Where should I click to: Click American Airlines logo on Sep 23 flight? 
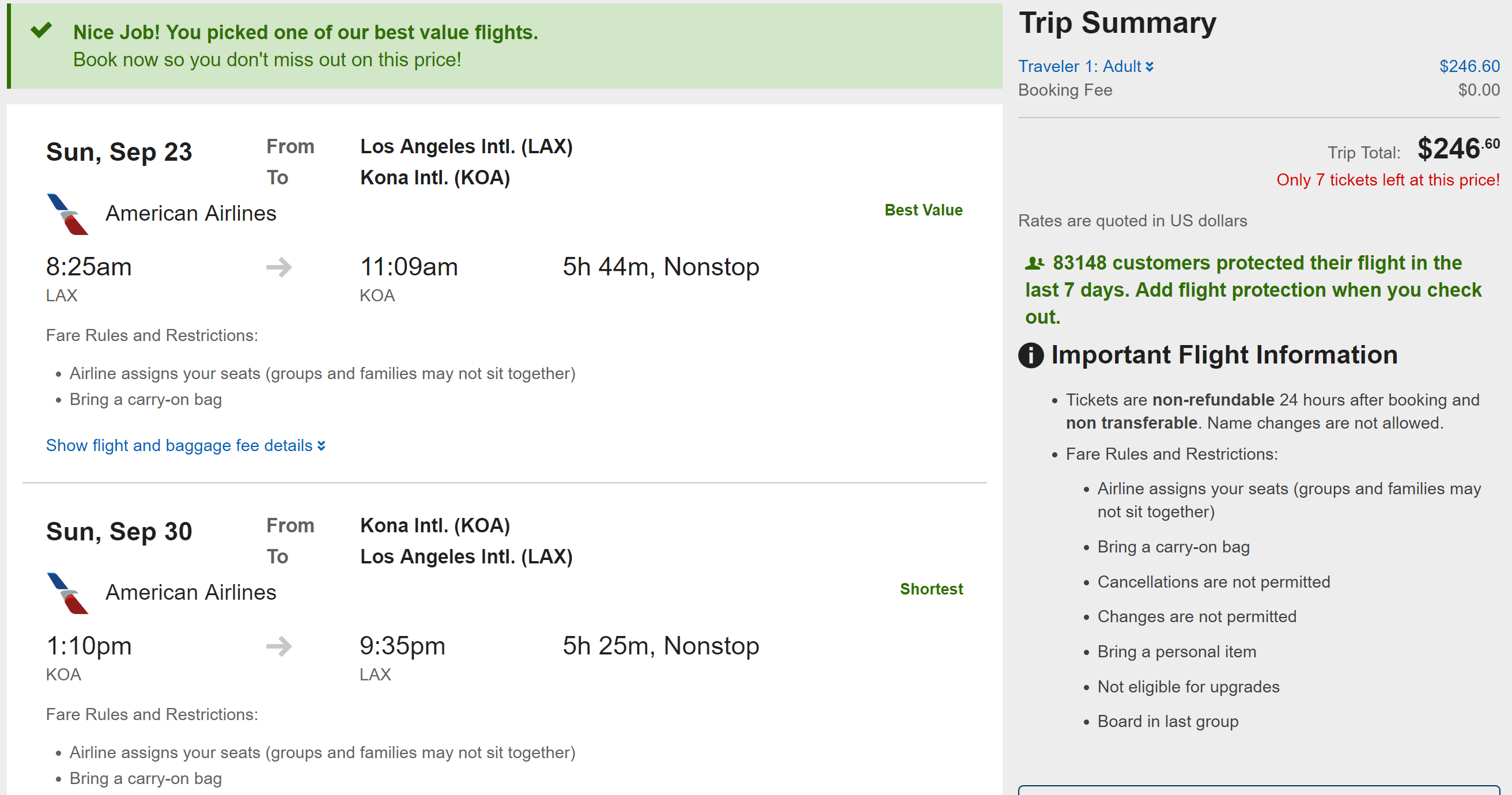coord(67,214)
